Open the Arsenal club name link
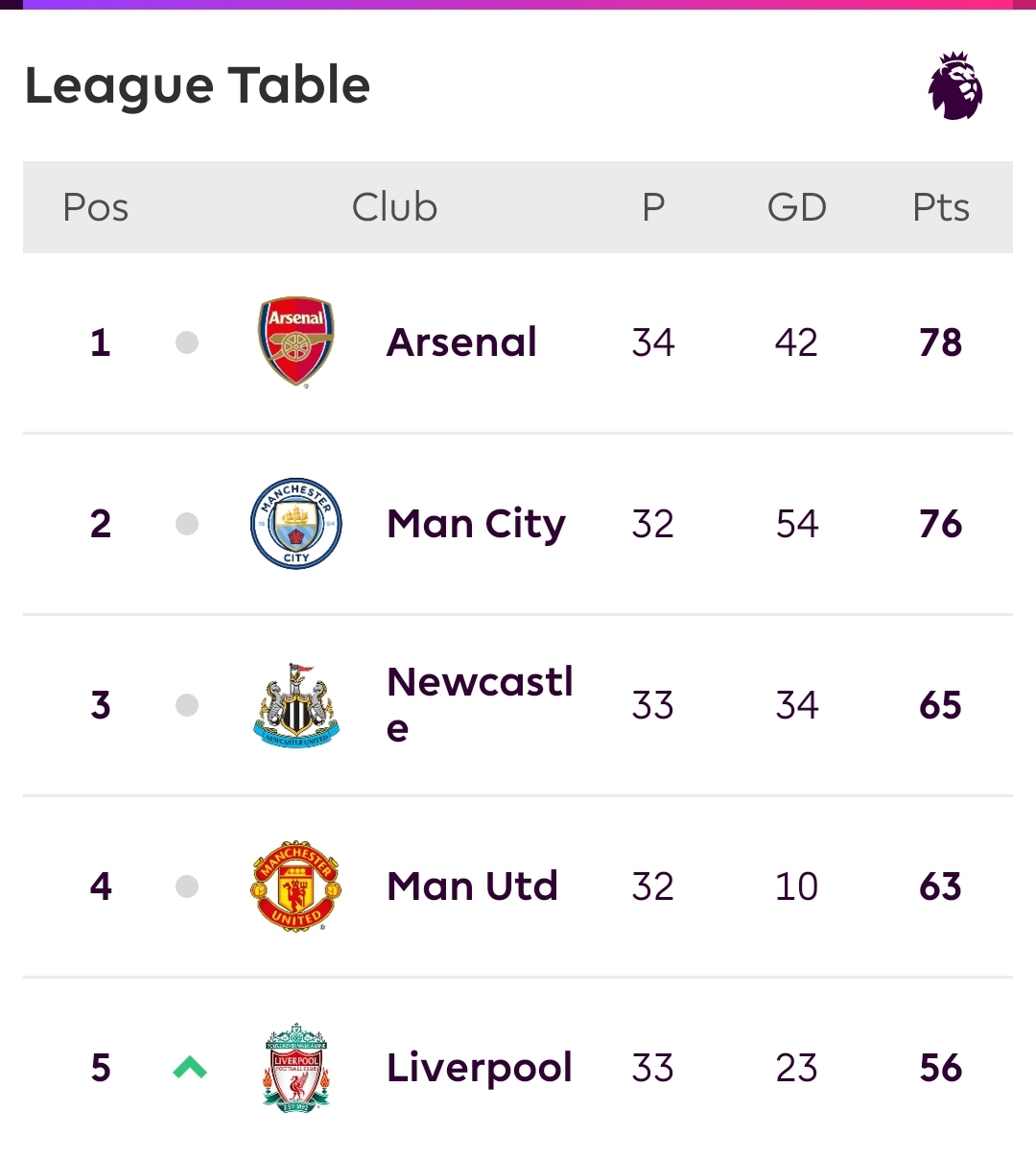The height and width of the screenshot is (1157, 1036). tap(461, 342)
